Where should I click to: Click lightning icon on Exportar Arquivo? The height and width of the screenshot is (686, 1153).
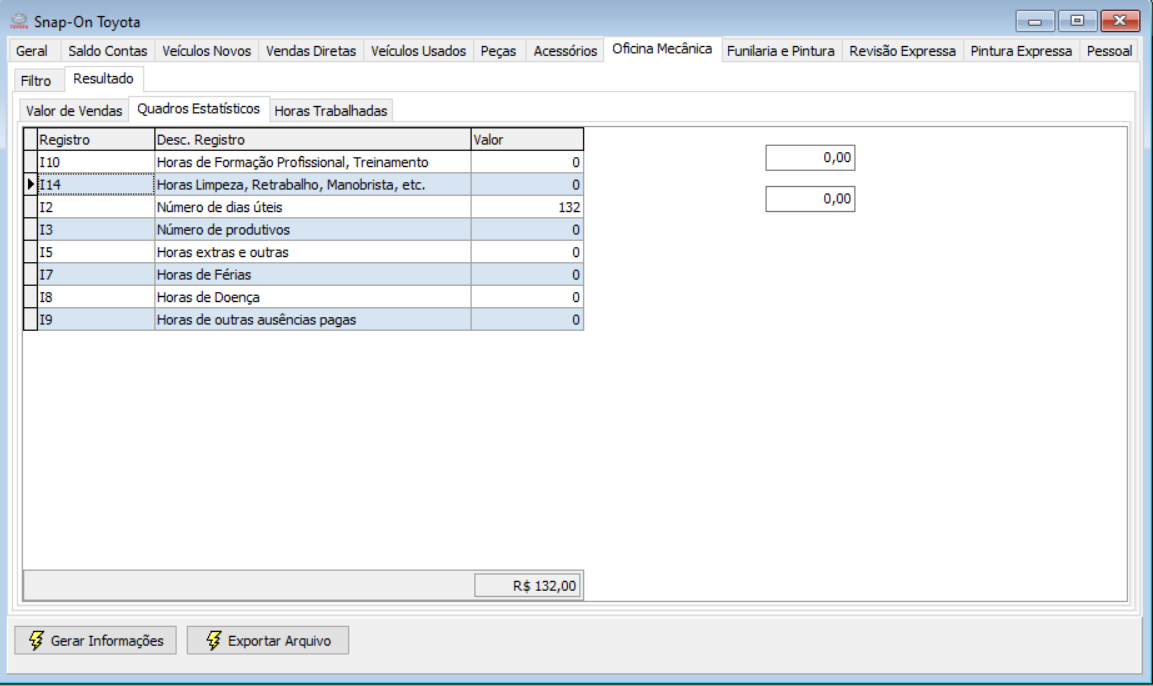[x=213, y=640]
